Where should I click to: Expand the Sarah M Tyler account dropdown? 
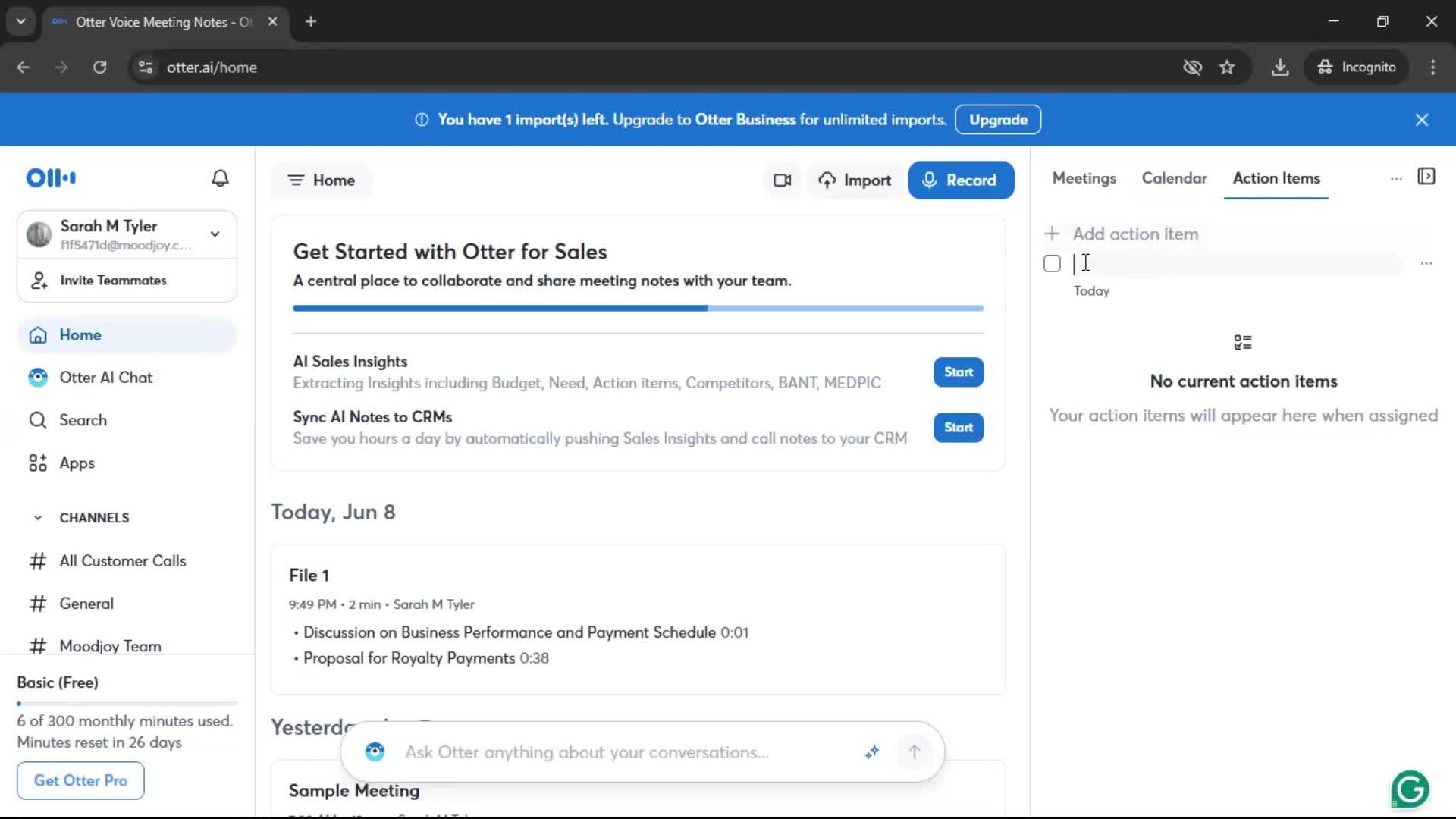[215, 234]
